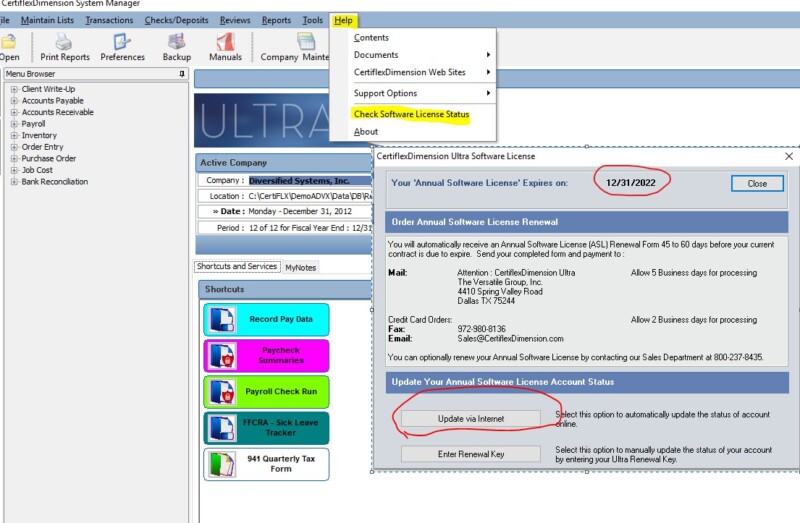Image resolution: width=800 pixels, height=523 pixels.
Task: Pin the Menu Browser panel
Action: click(x=182, y=74)
